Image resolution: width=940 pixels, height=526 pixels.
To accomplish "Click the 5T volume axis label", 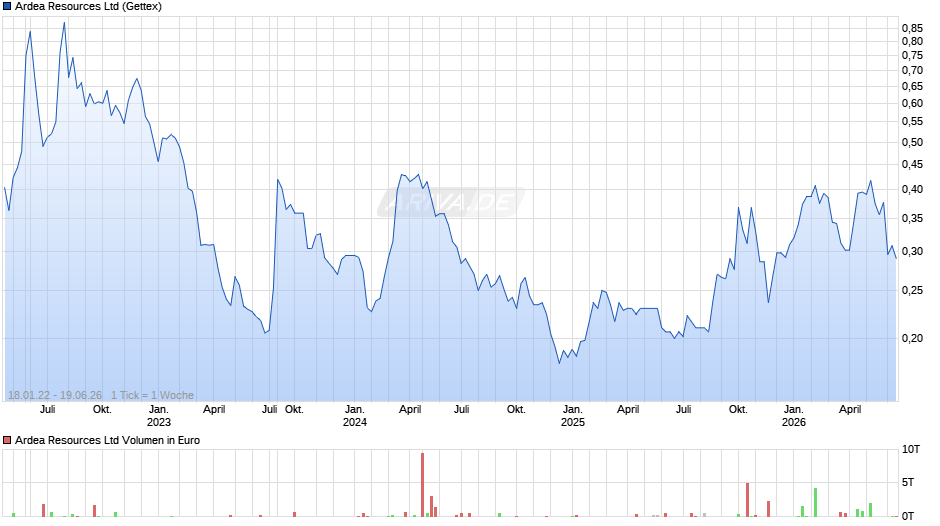I will [x=908, y=482].
